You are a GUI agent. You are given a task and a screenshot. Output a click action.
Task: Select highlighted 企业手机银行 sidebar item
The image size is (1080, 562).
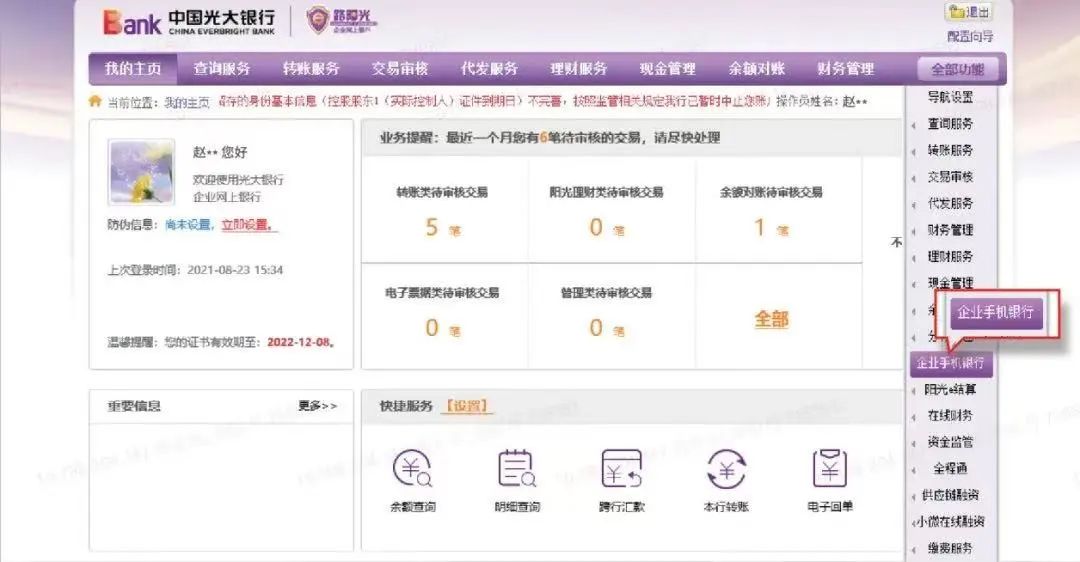click(x=951, y=363)
